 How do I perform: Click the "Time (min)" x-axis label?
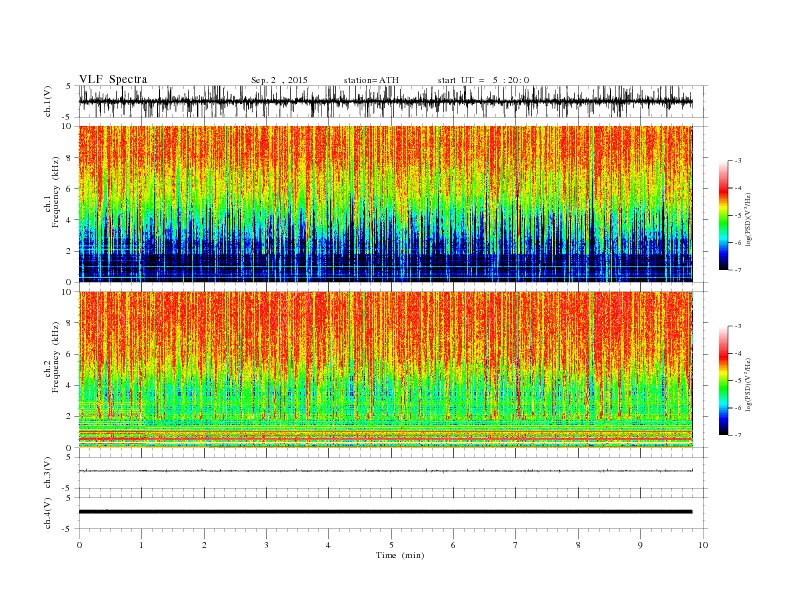click(x=400, y=555)
